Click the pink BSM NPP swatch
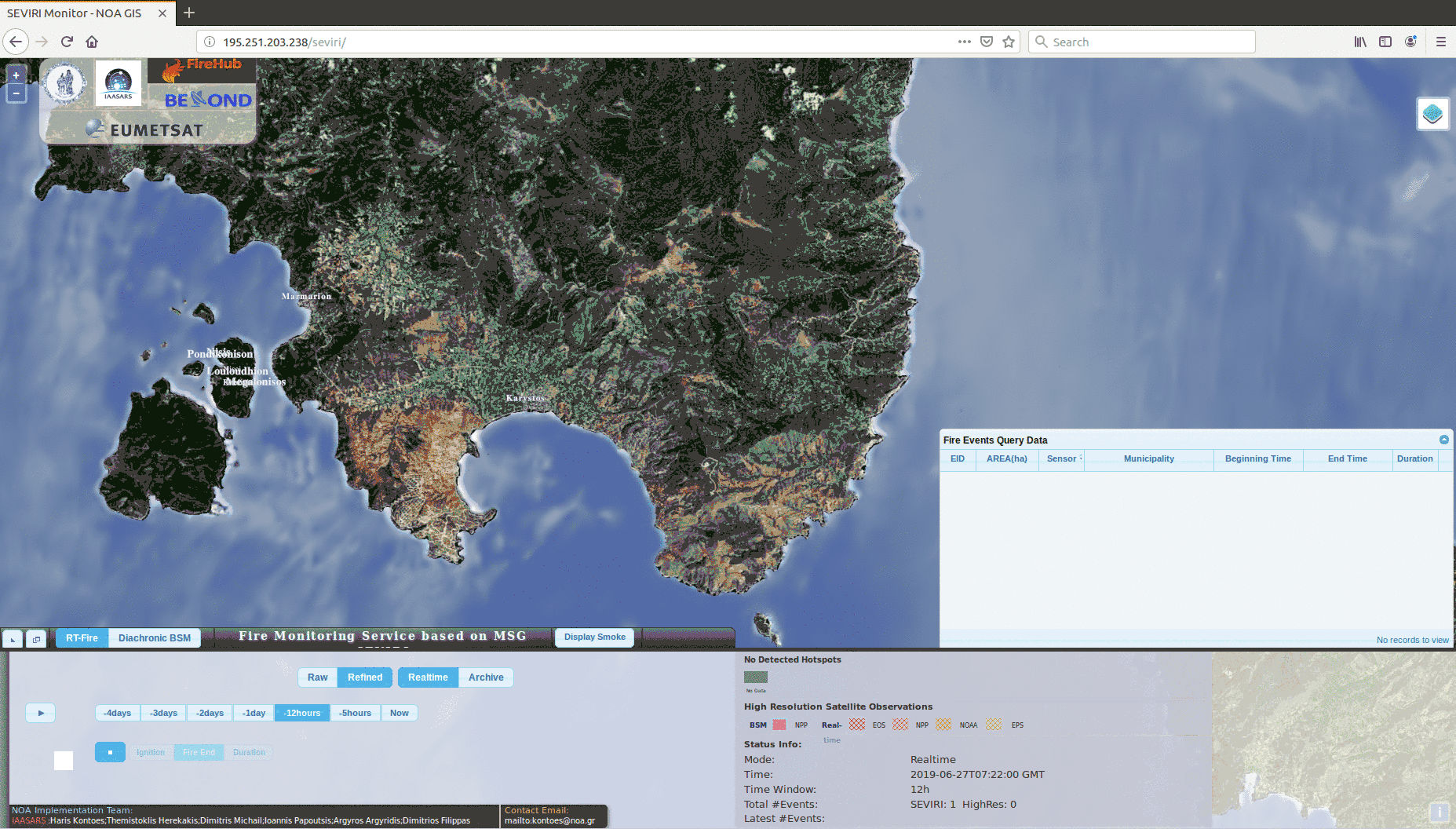 click(x=779, y=725)
